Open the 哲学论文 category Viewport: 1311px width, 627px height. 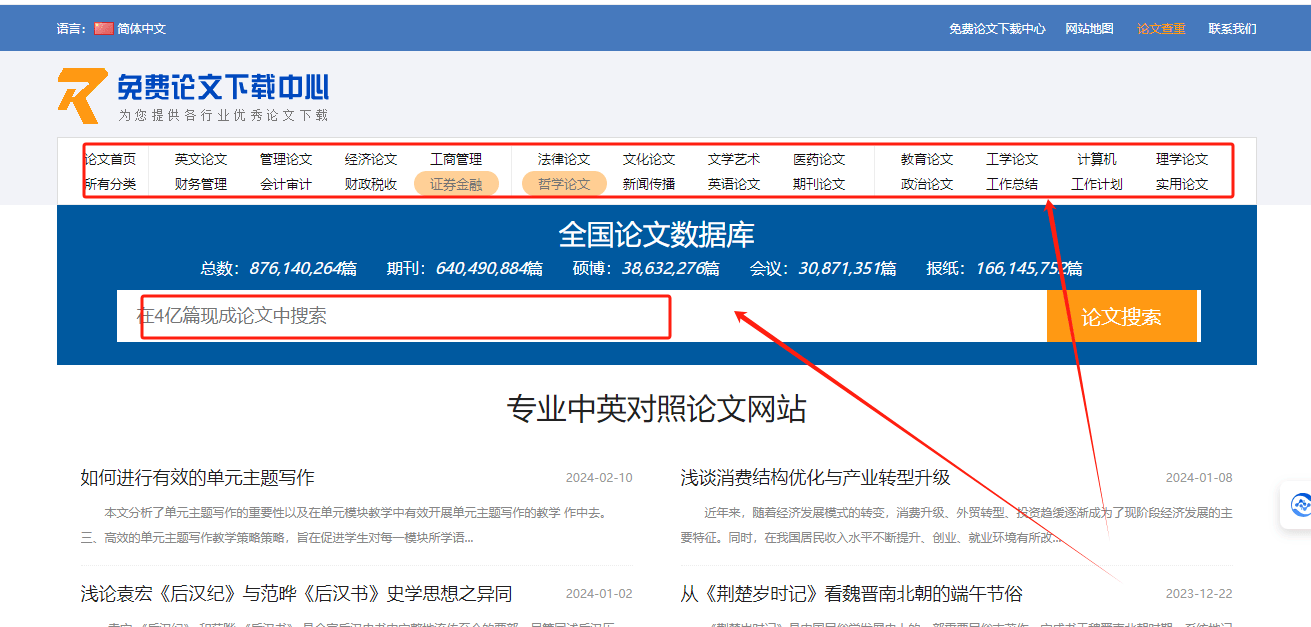(x=562, y=184)
